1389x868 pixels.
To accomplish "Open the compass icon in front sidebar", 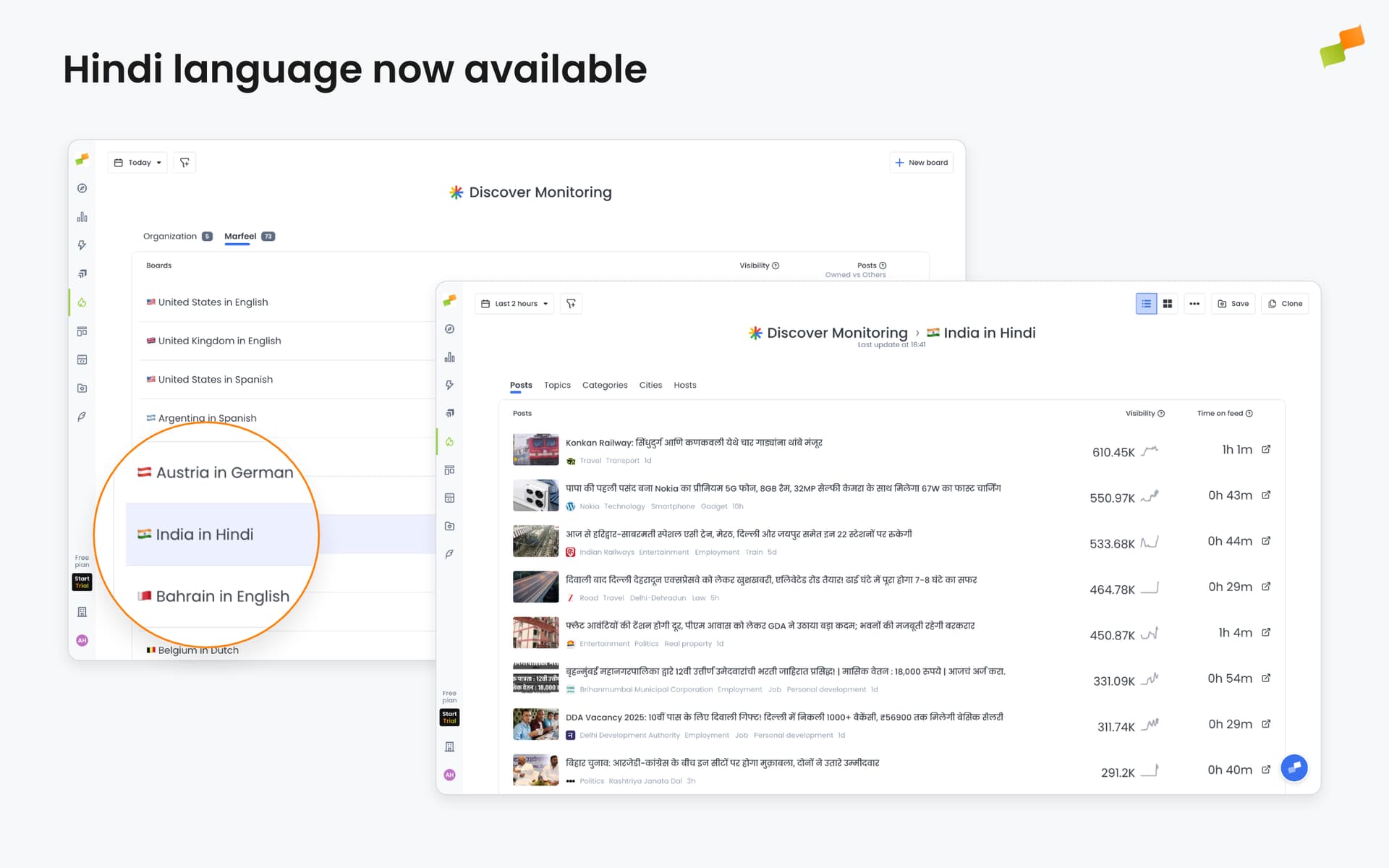I will pyautogui.click(x=449, y=329).
